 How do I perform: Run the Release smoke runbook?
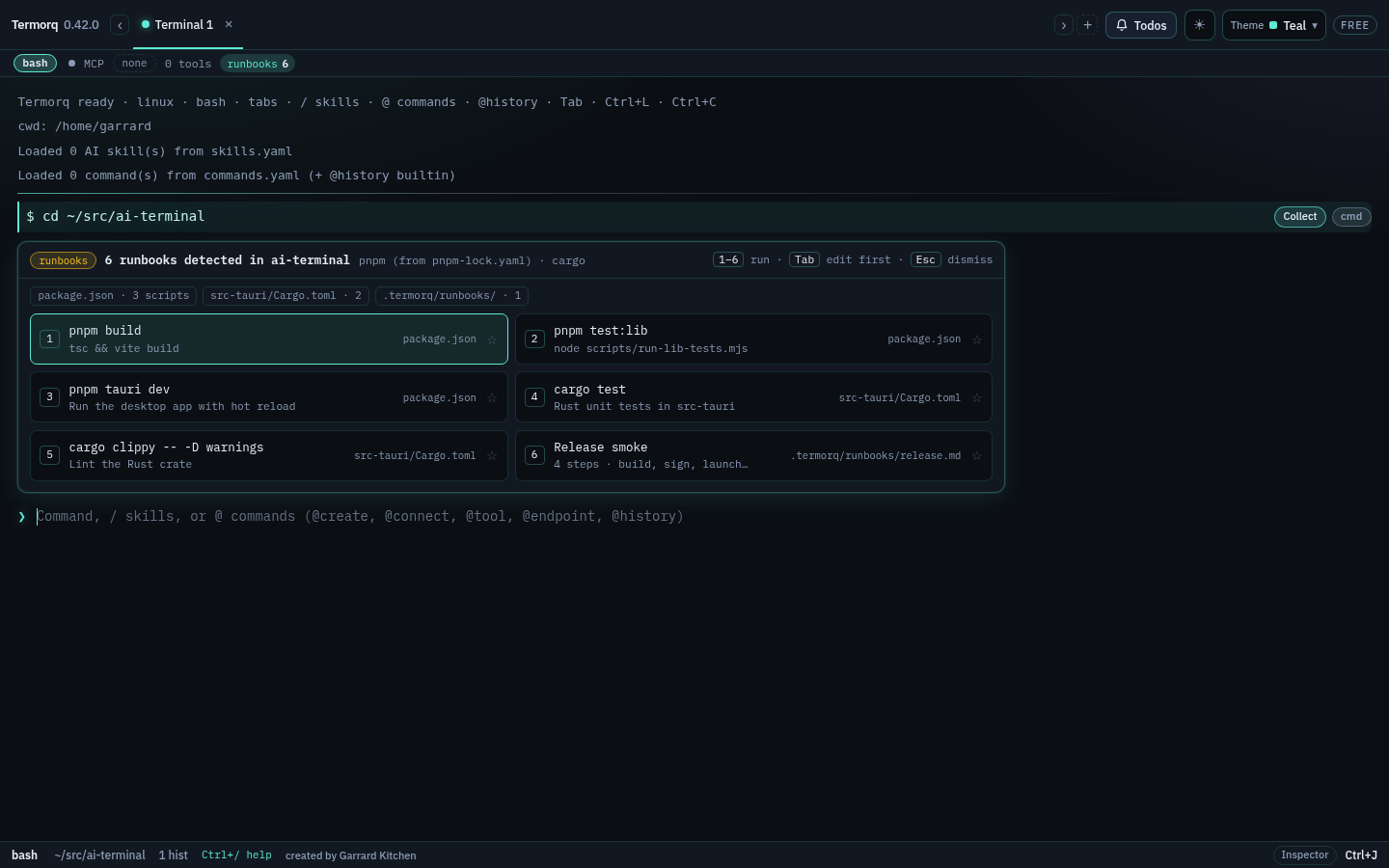(x=753, y=455)
